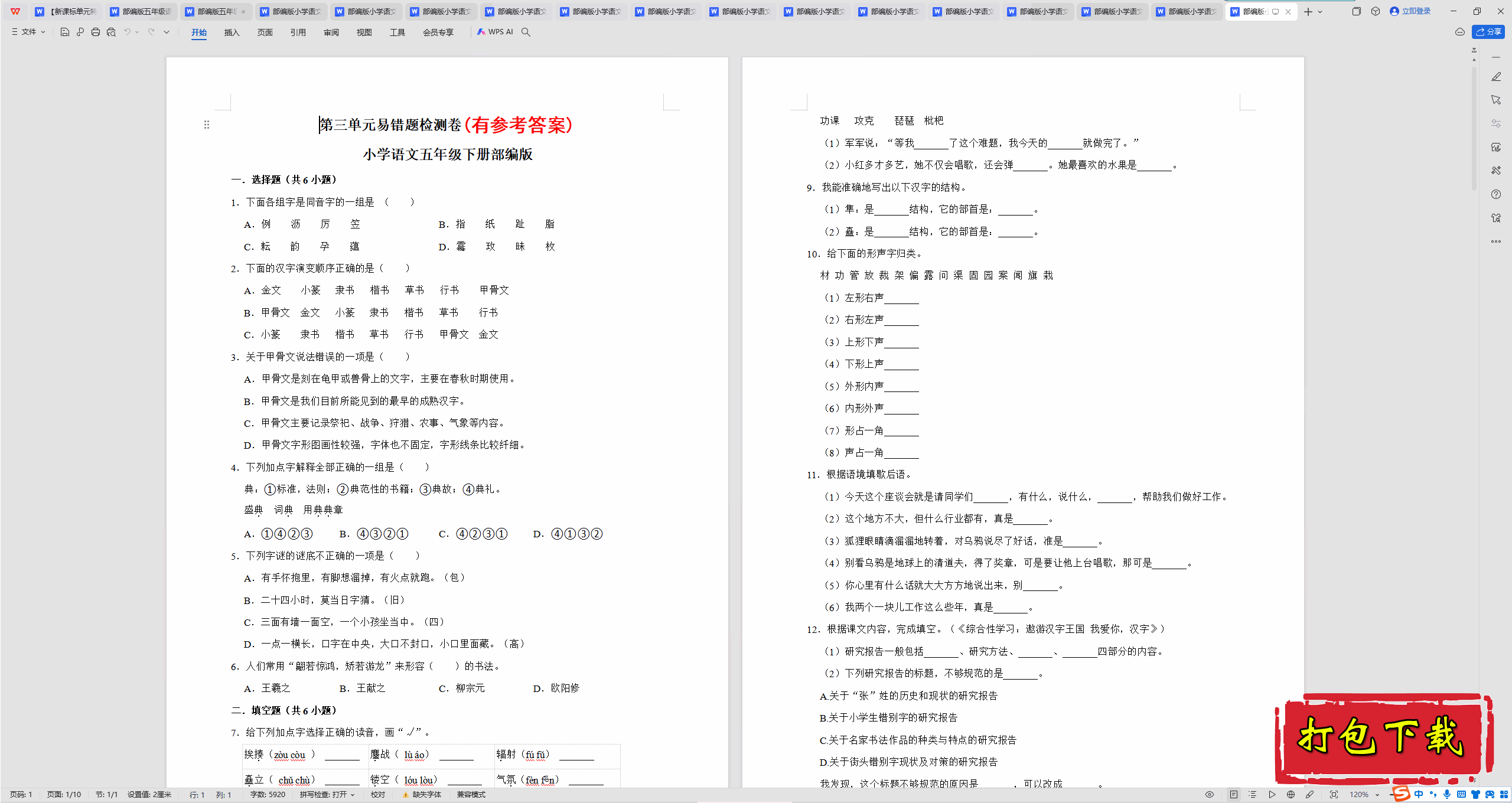Open Print Preview icon

pyautogui.click(x=111, y=32)
